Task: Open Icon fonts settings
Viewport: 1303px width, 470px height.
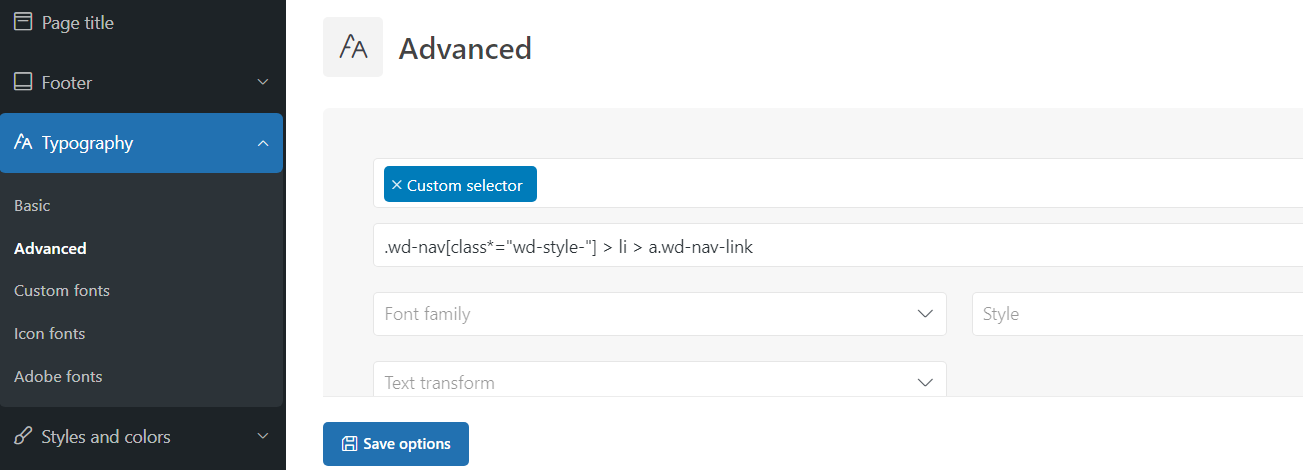Action: 50,333
